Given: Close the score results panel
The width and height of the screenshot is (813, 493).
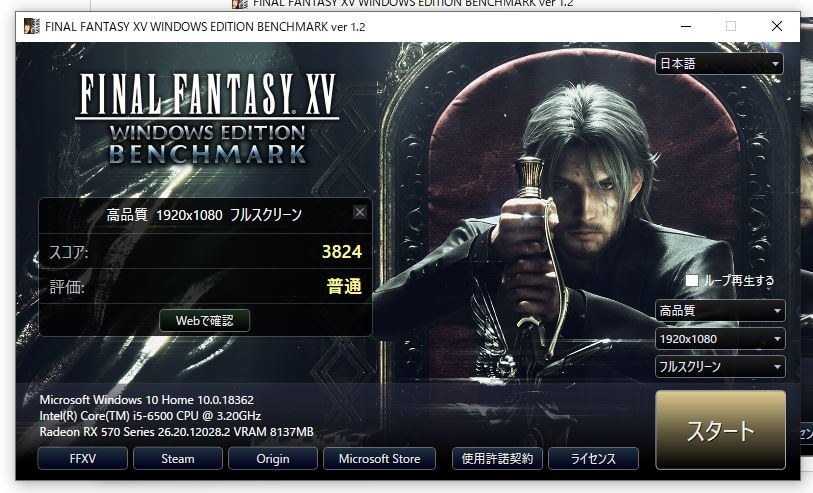Looking at the screenshot, I should coord(360,212).
